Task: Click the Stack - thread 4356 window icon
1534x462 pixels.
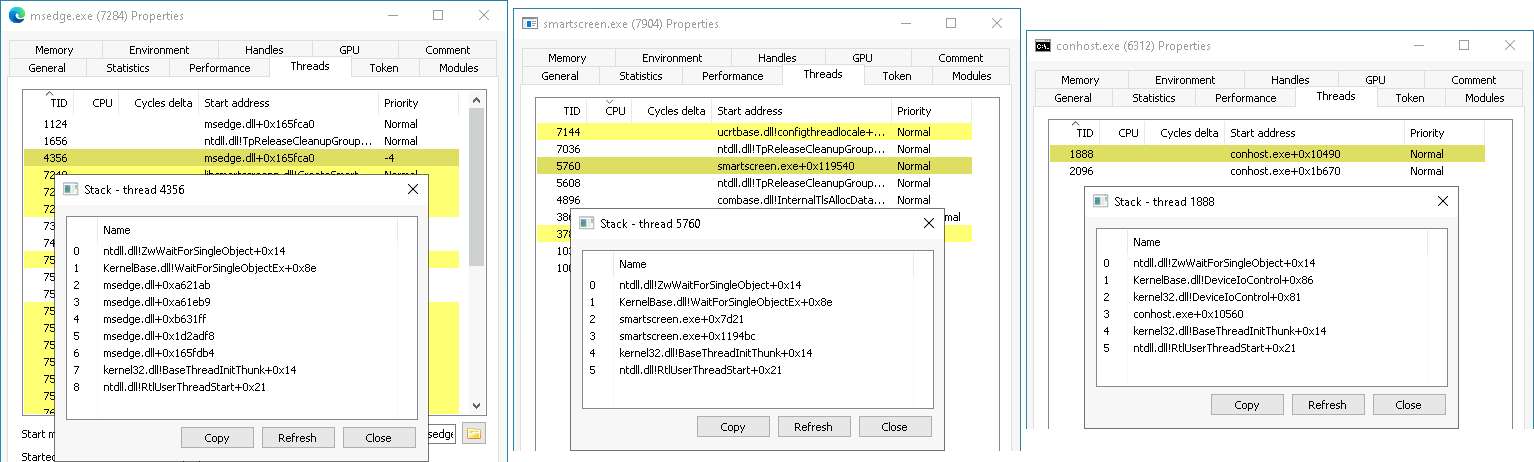Action: 71,189
